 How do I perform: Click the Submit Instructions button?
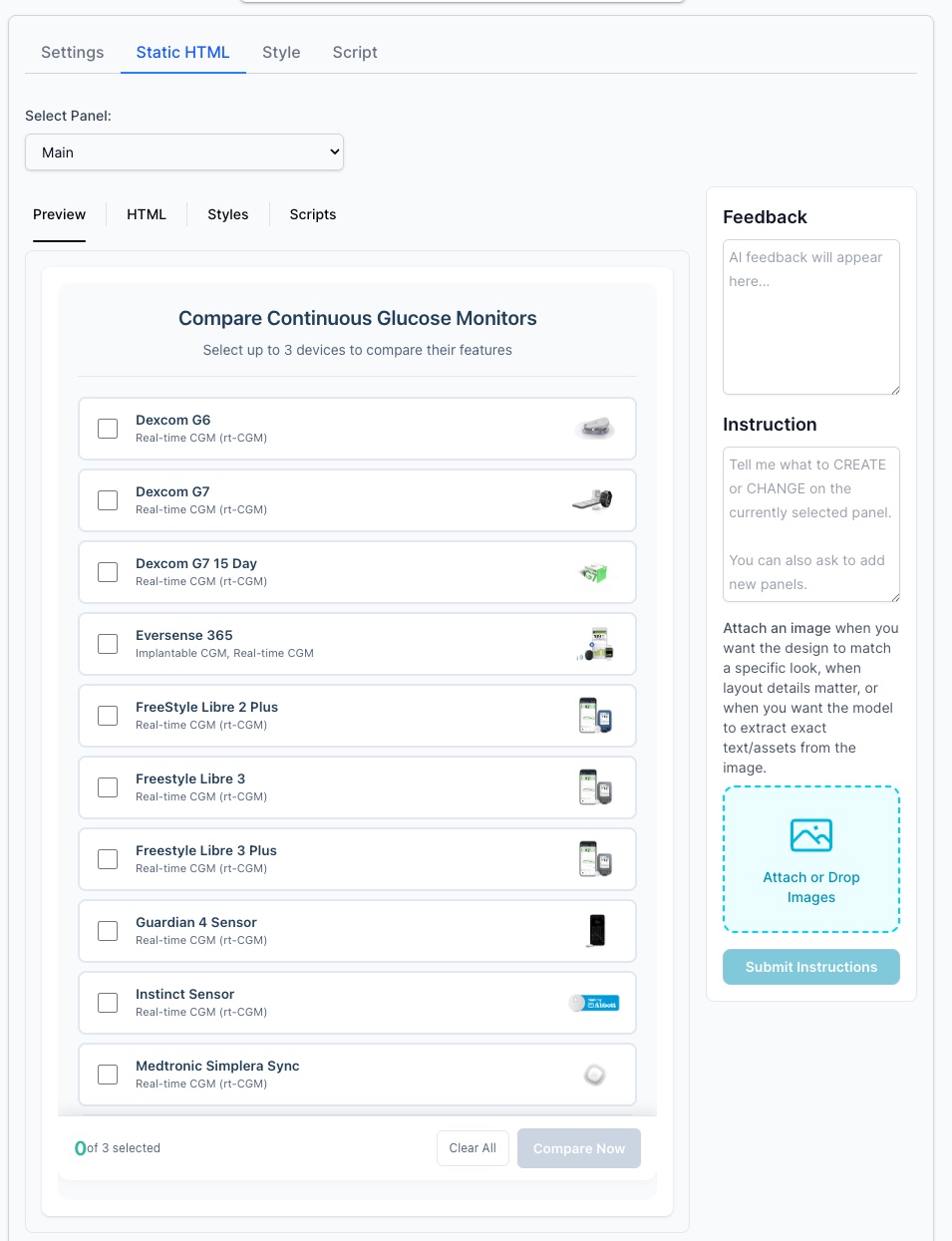pyautogui.click(x=810, y=967)
